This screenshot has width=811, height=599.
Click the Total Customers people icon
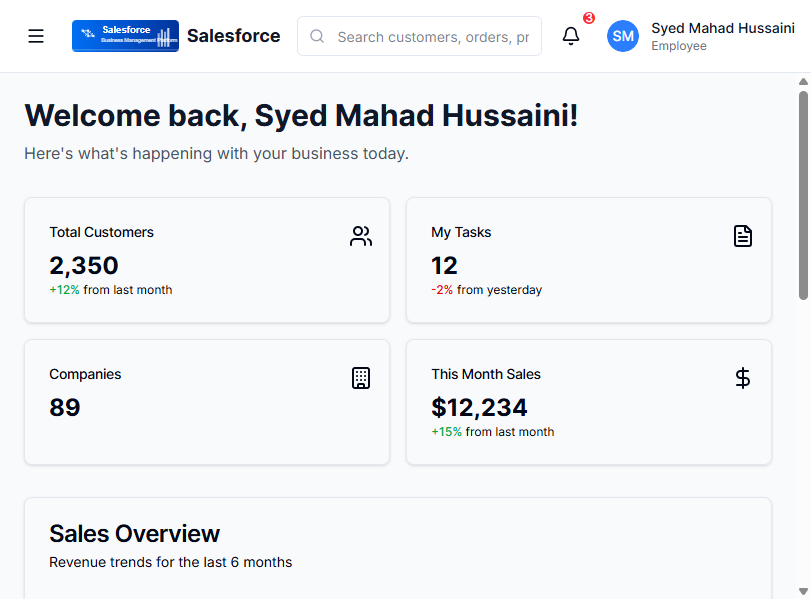click(x=361, y=236)
